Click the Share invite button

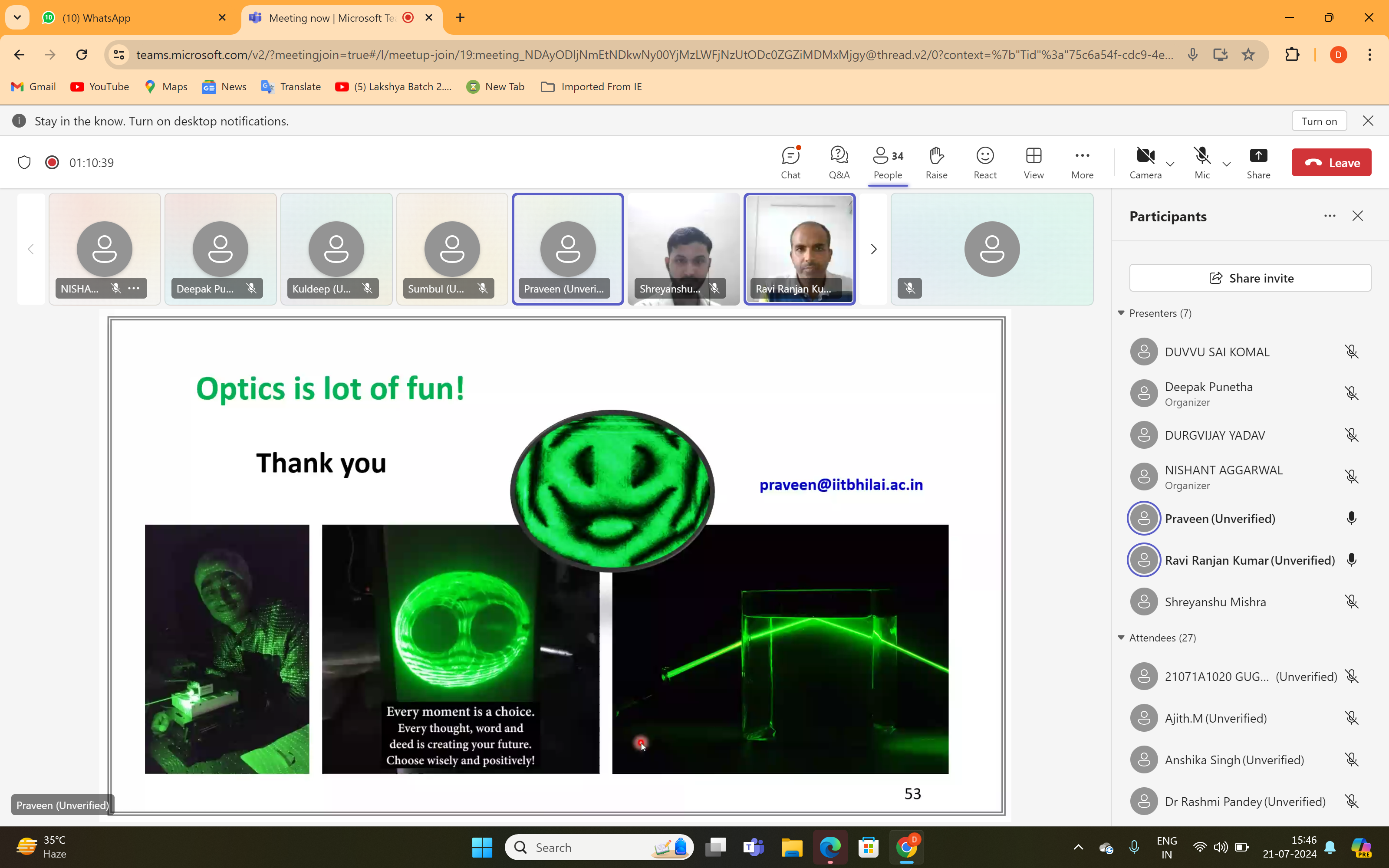click(1250, 278)
